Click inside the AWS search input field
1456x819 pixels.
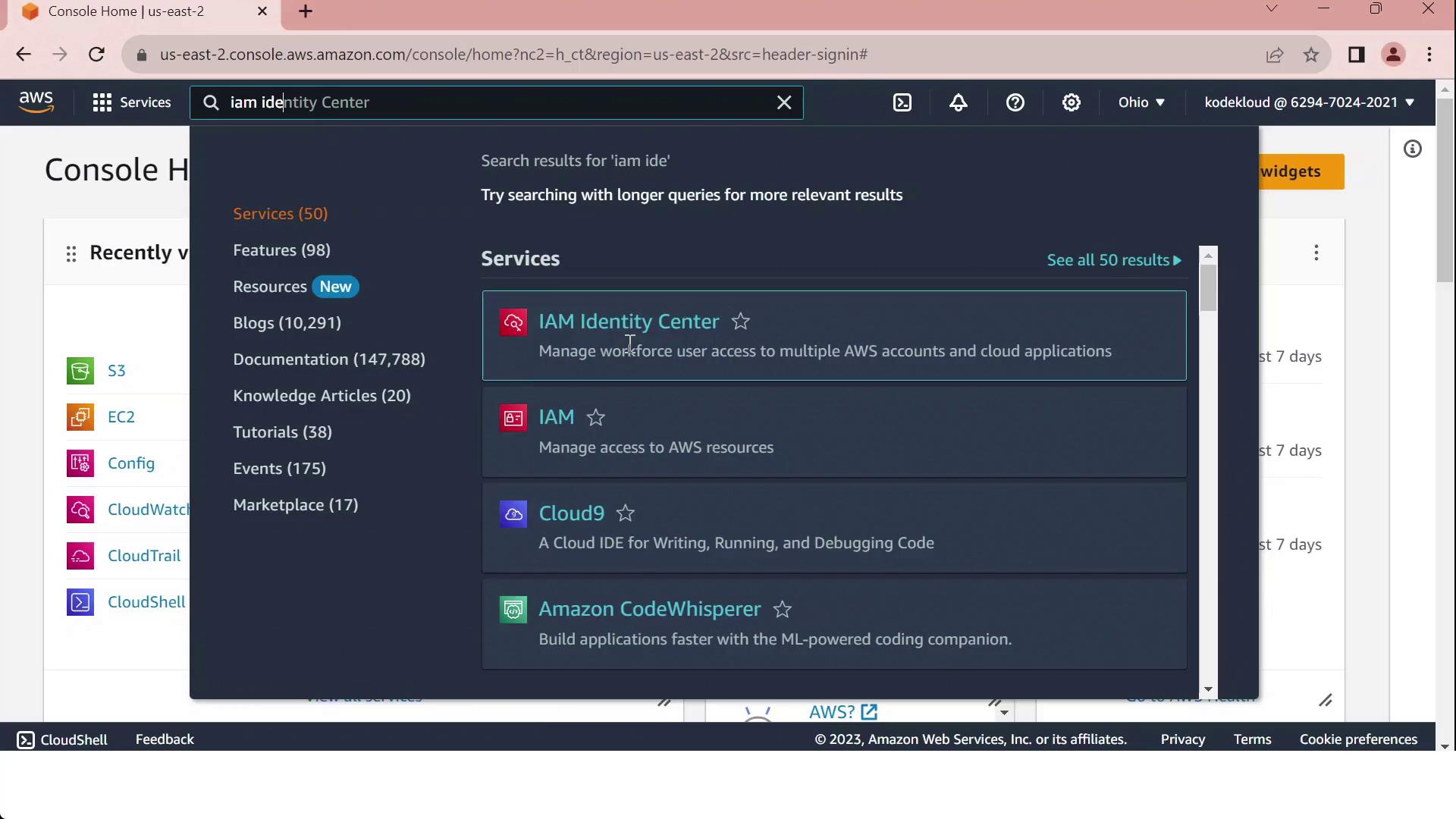[x=493, y=102]
